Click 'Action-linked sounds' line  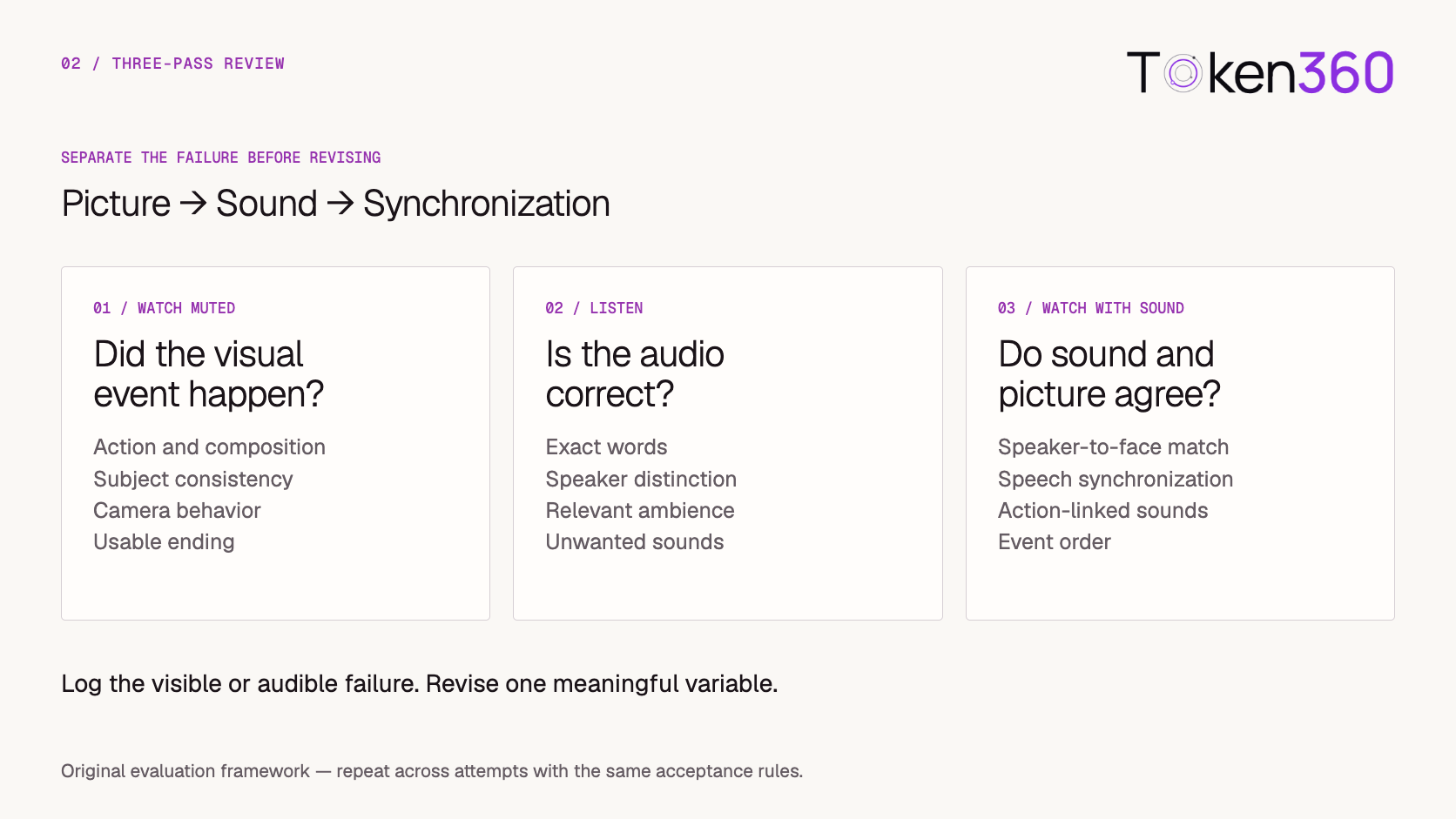tap(1102, 511)
